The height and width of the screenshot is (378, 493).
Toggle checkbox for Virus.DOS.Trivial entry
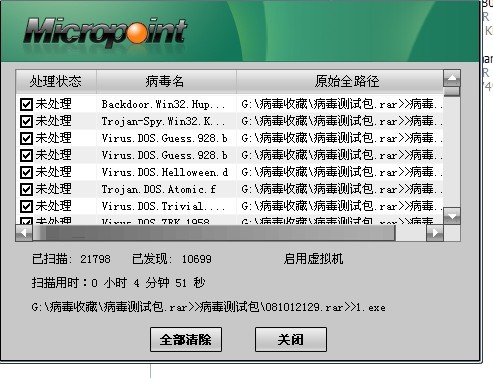point(26,206)
